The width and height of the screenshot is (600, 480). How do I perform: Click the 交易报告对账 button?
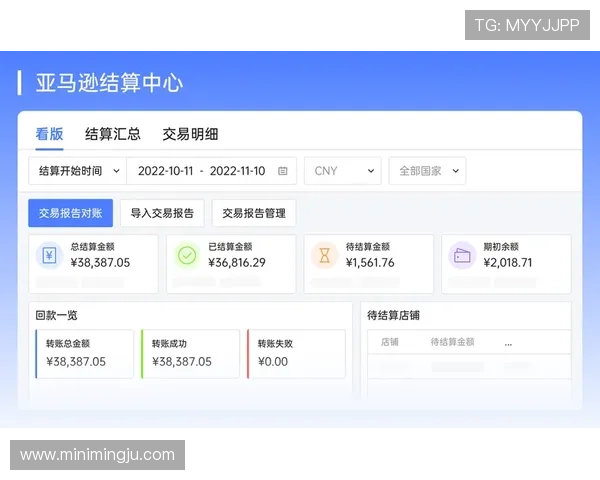pos(70,213)
